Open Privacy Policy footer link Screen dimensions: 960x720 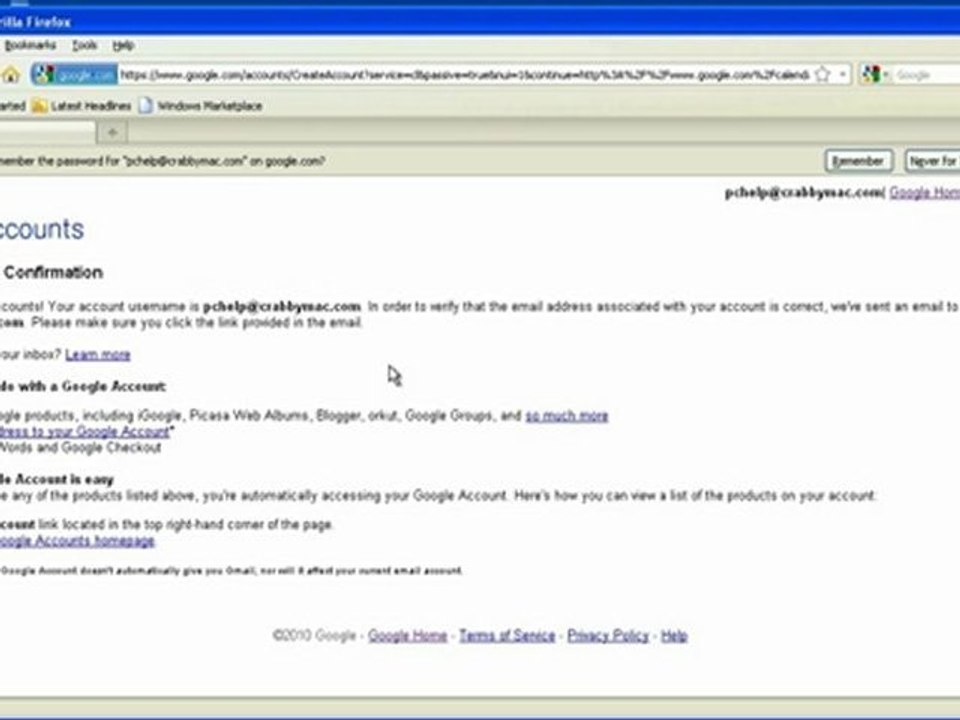coord(608,636)
